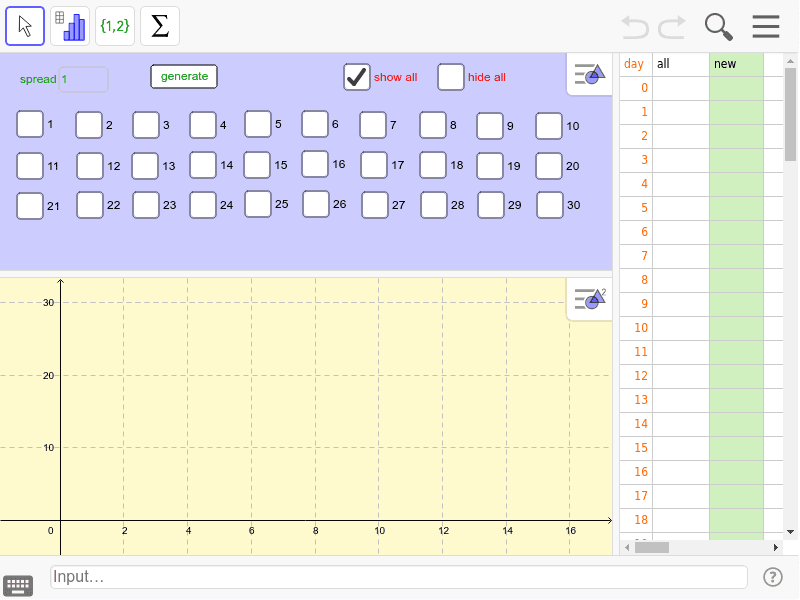Select spreadsheet row labeled 18
Viewport: 800px width, 600px height.
coord(636,520)
